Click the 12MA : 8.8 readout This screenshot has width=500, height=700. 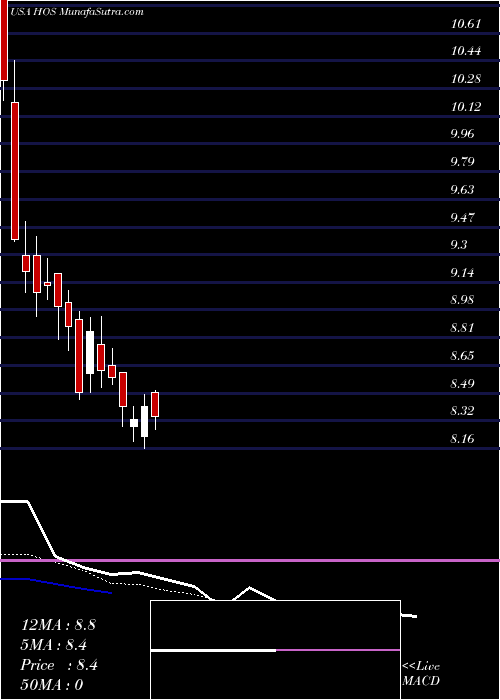(58, 625)
